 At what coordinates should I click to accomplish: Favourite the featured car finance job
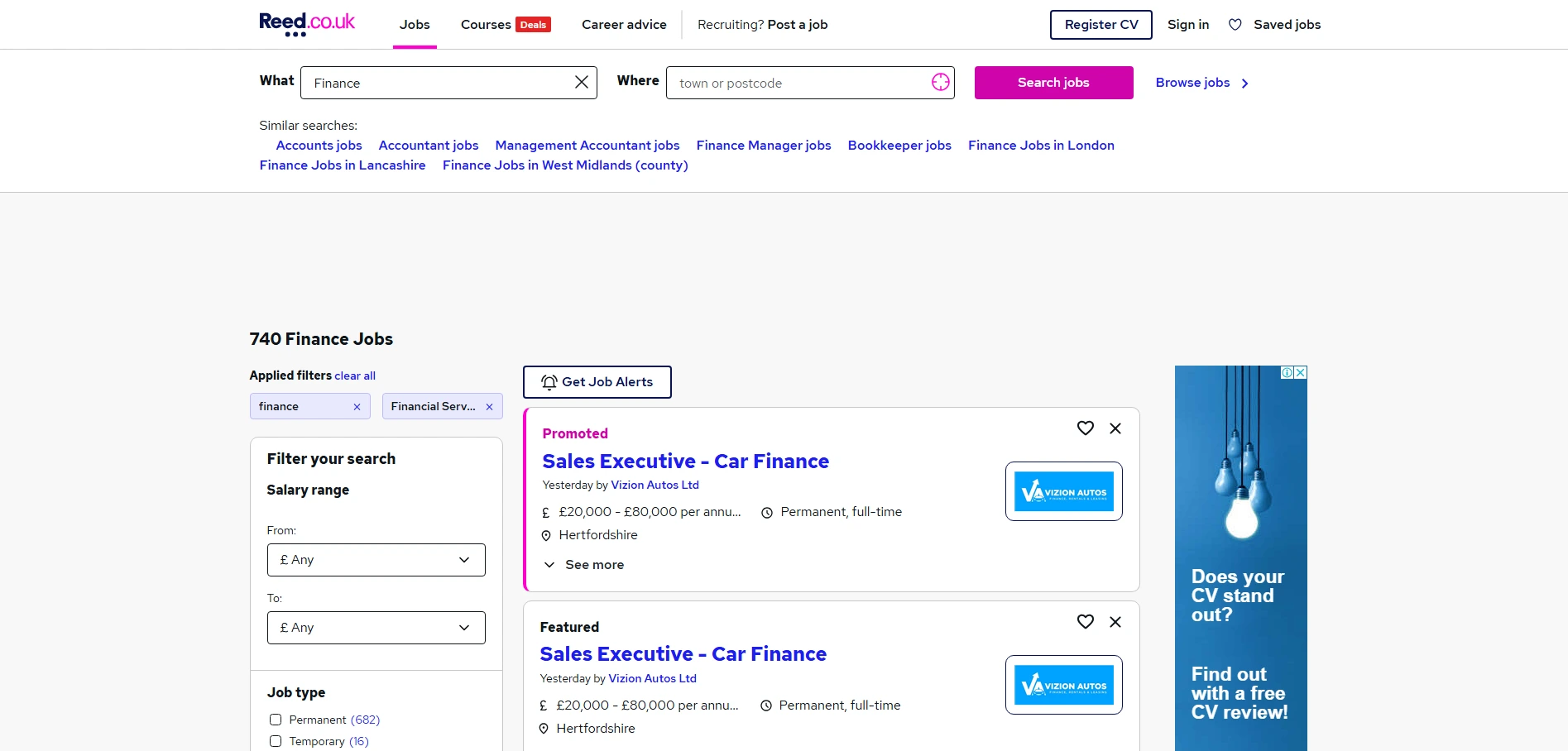1085,622
